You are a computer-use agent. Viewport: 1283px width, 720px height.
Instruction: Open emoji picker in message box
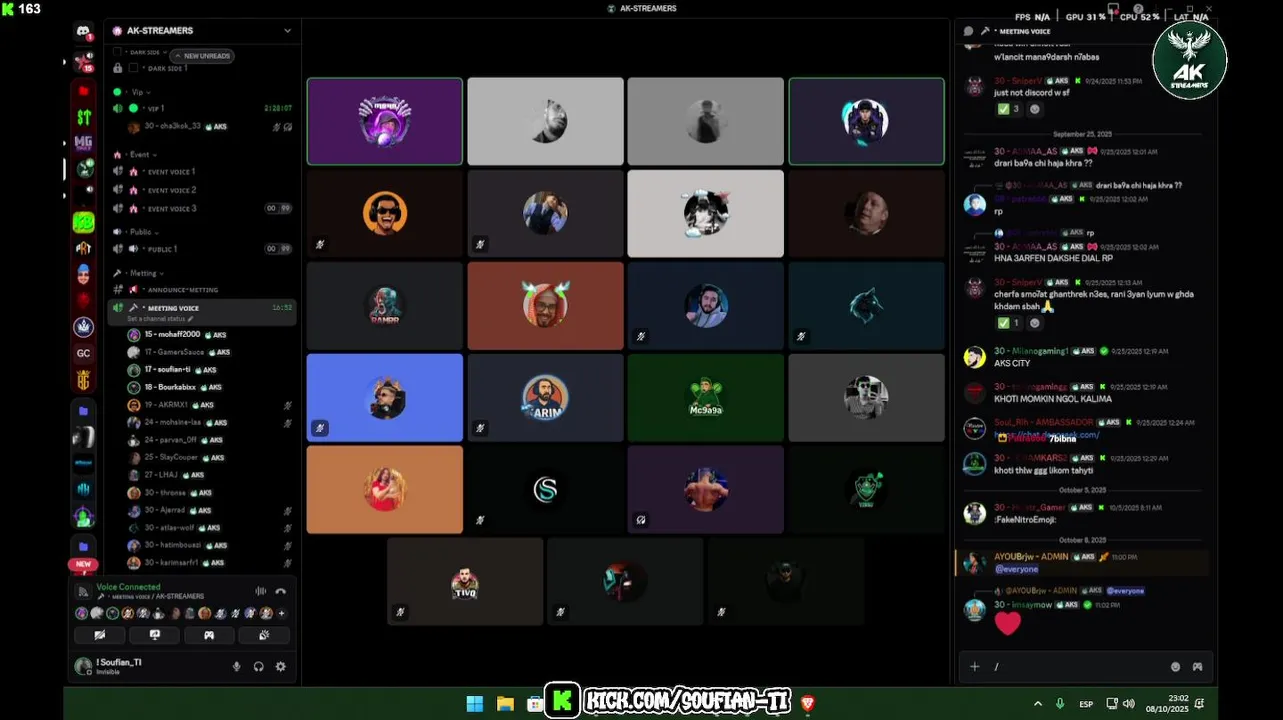pos(1175,667)
